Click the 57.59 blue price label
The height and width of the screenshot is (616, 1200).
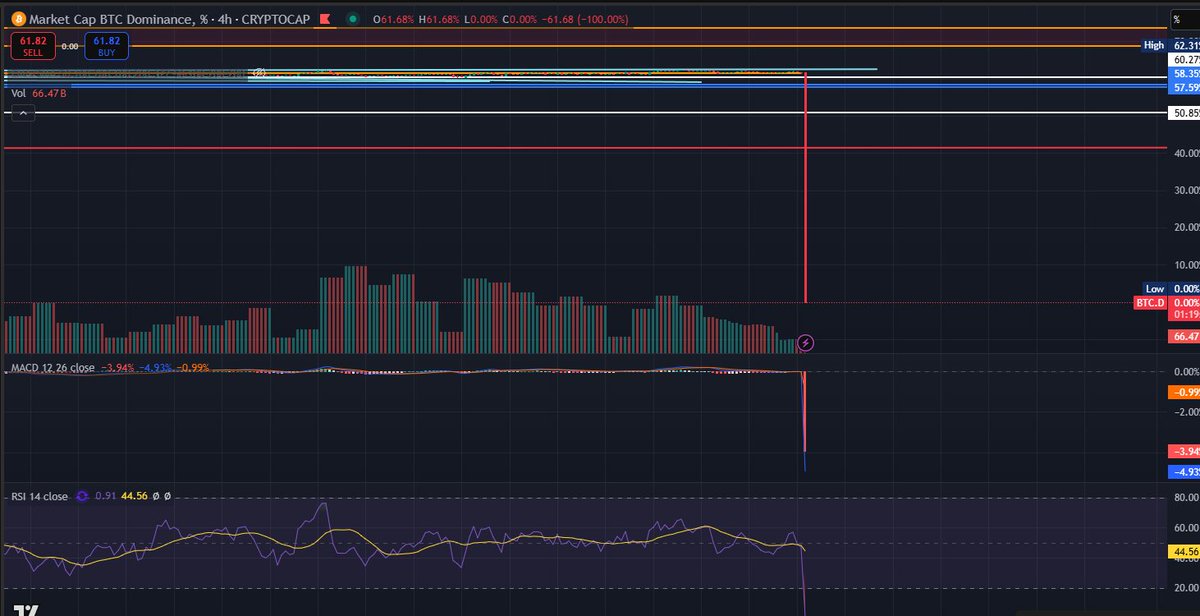[x=1184, y=88]
